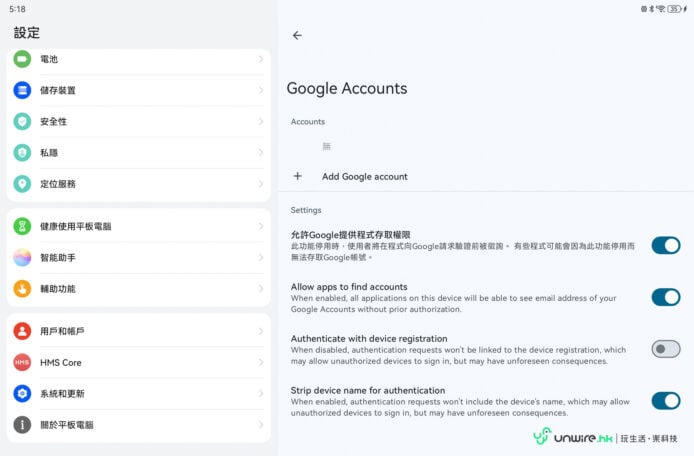Image resolution: width=694 pixels, height=456 pixels.
Task: Tap the accessibility (輔助功能) hand icon
Action: tap(22, 289)
